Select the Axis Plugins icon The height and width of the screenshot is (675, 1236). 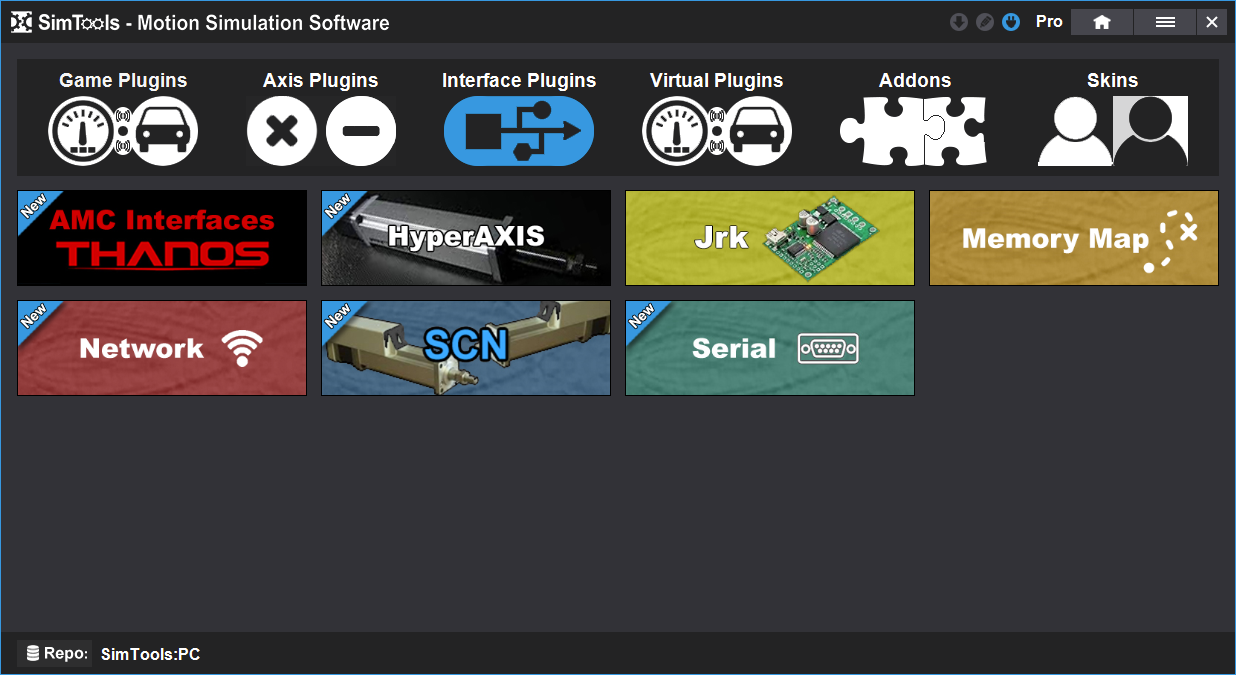[x=321, y=131]
